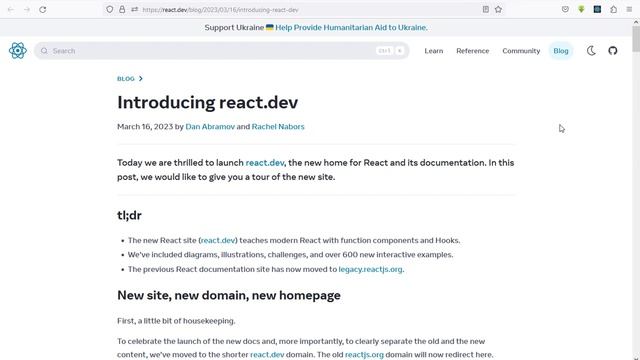Click the shield tracking protection icon
The width and height of the screenshot is (640, 360).
coord(109,9)
